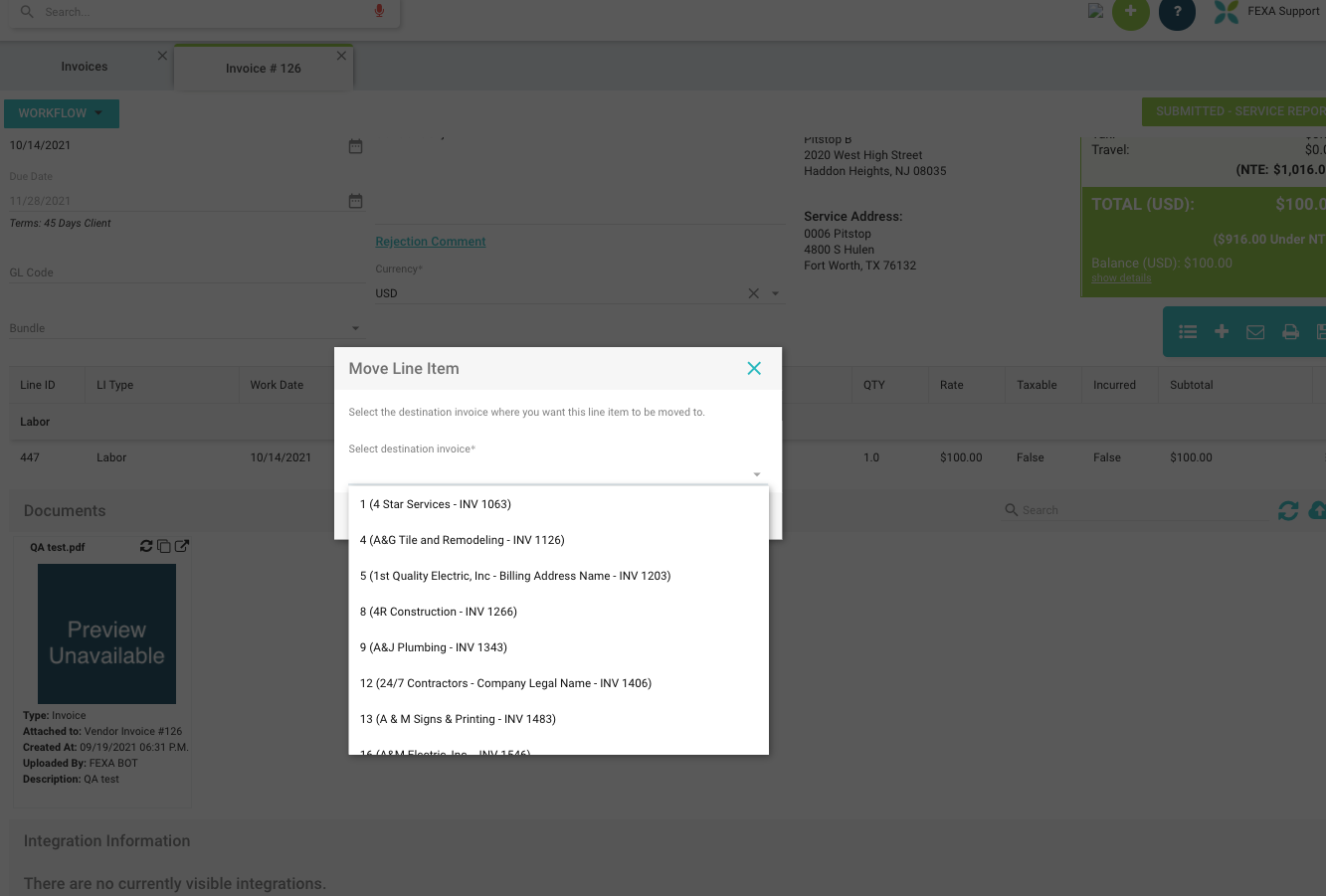Switch to the Invoices tab
This screenshot has height=896, width=1326.
pyautogui.click(x=85, y=67)
